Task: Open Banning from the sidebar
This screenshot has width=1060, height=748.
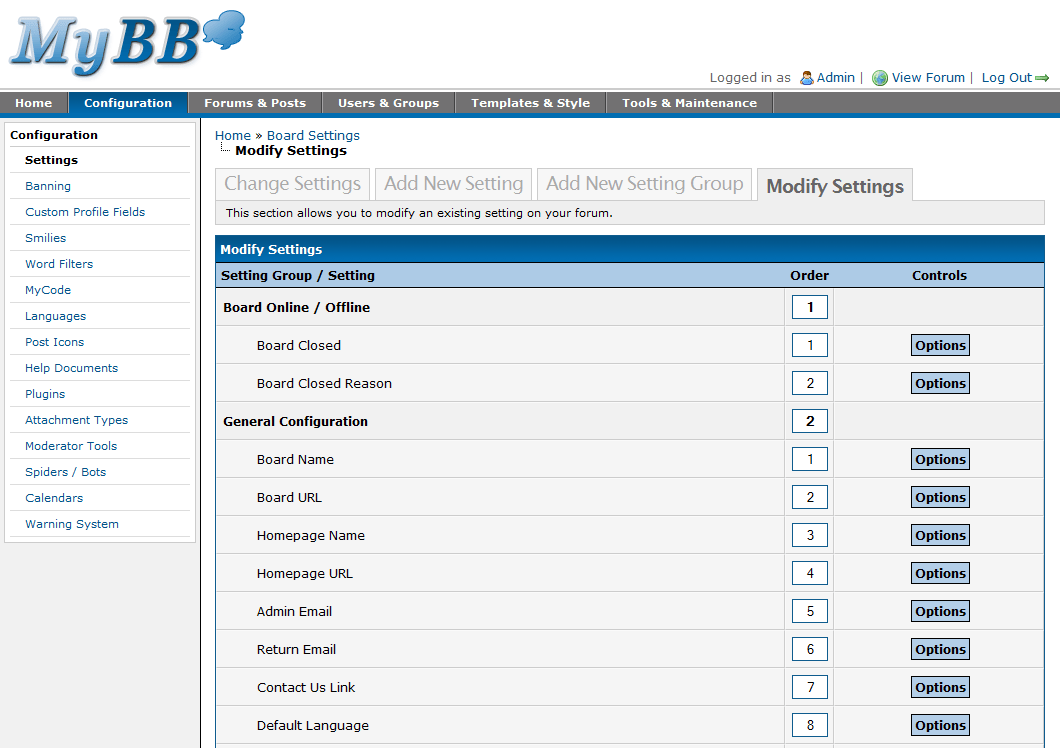Action: click(47, 185)
